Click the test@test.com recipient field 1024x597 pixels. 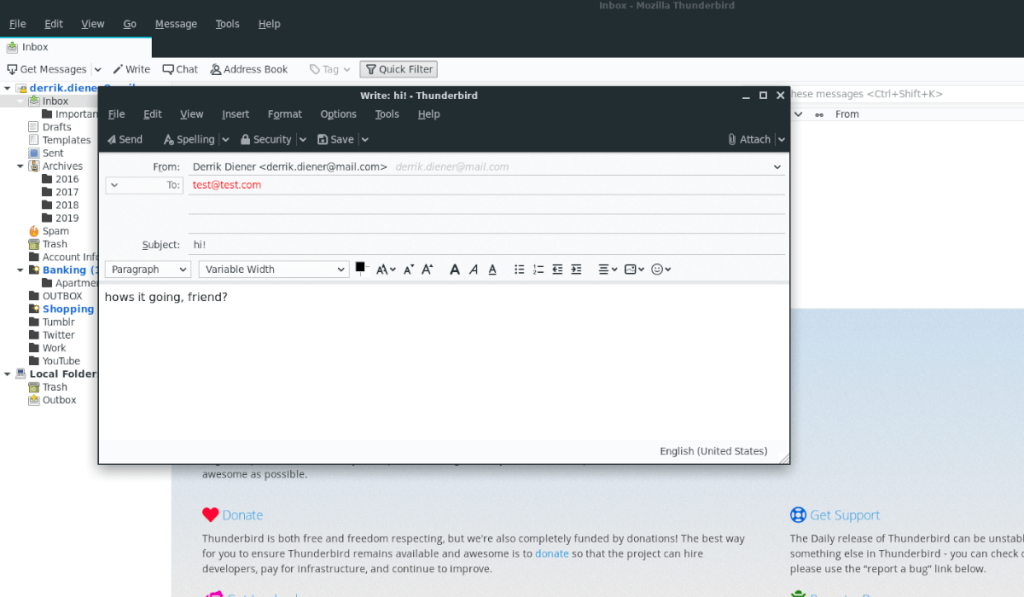pyautogui.click(x=227, y=184)
